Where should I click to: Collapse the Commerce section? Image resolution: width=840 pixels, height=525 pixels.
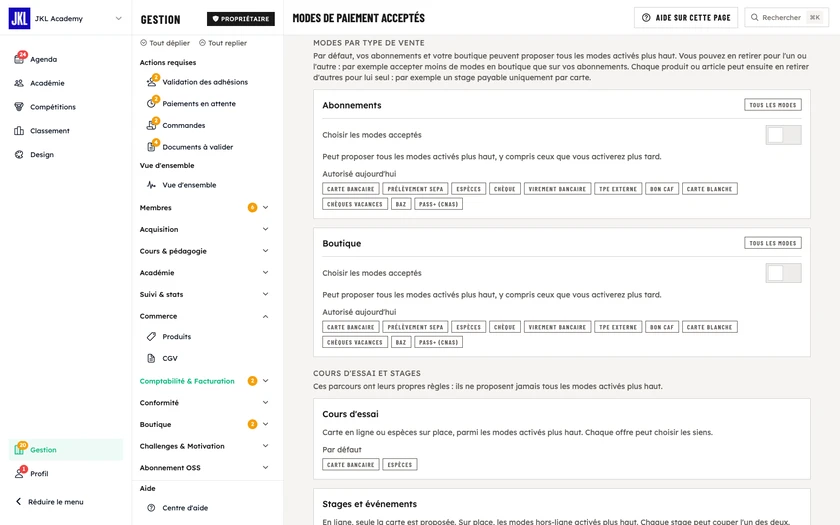(265, 316)
